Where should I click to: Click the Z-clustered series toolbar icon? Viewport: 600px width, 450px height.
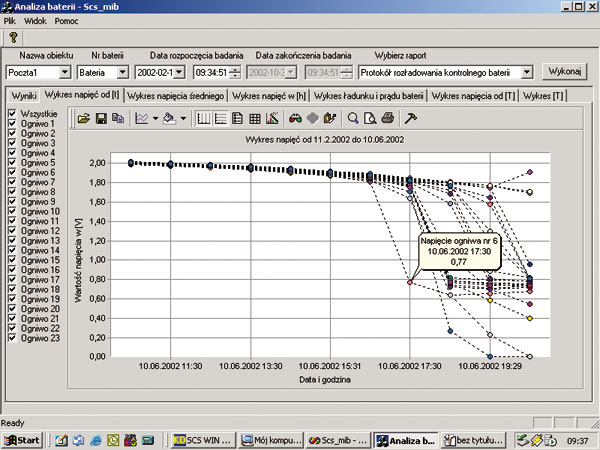click(329, 119)
